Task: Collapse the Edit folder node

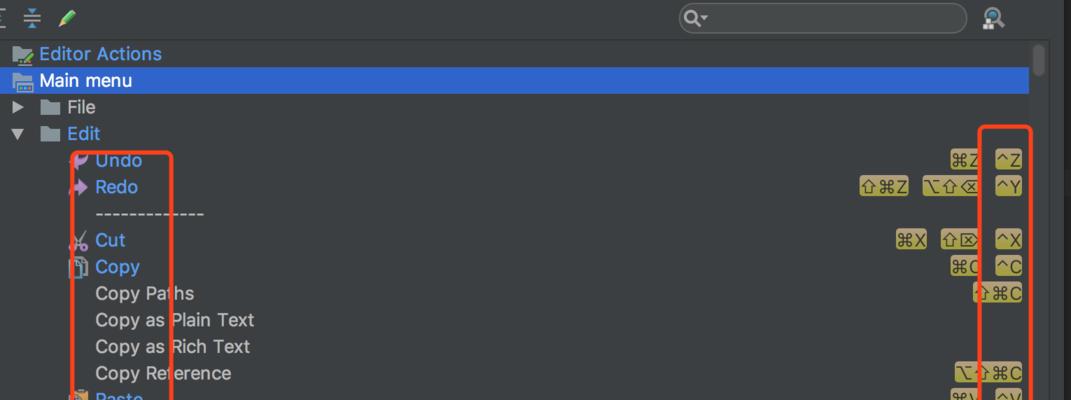Action: pos(18,134)
